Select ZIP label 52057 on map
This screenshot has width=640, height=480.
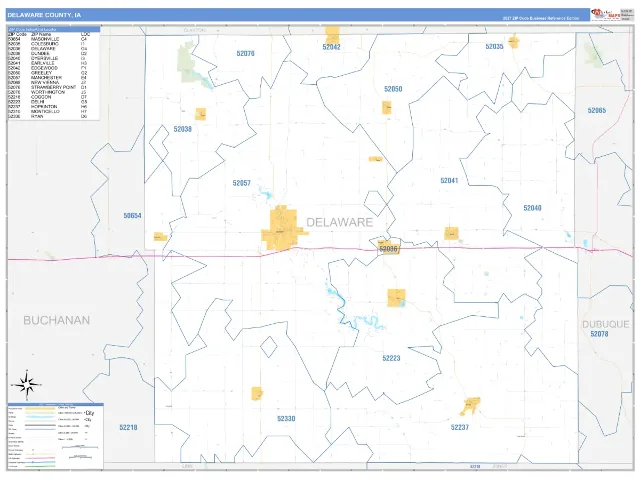coord(242,183)
